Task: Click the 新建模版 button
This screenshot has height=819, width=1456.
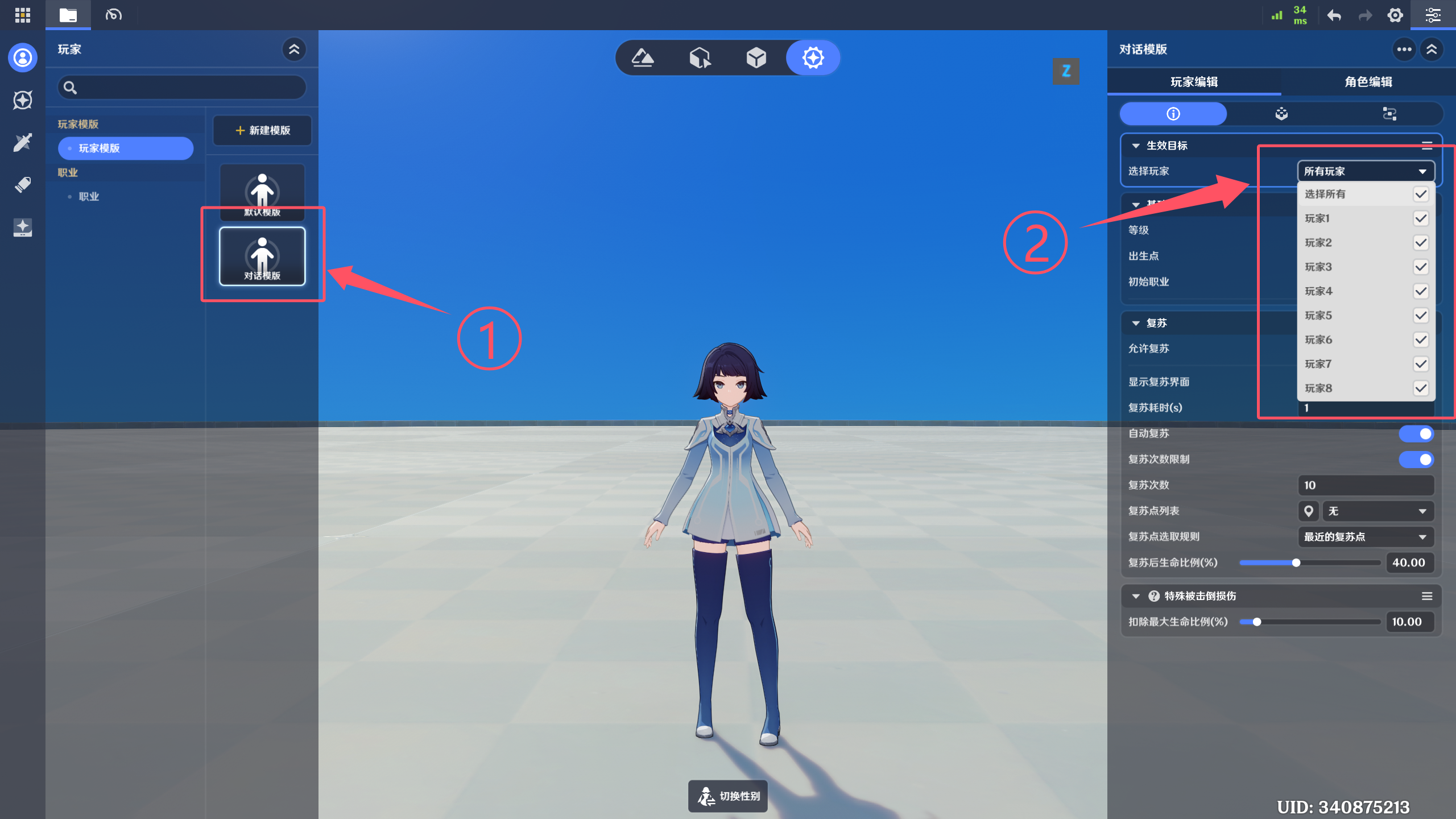Action: pos(262,130)
